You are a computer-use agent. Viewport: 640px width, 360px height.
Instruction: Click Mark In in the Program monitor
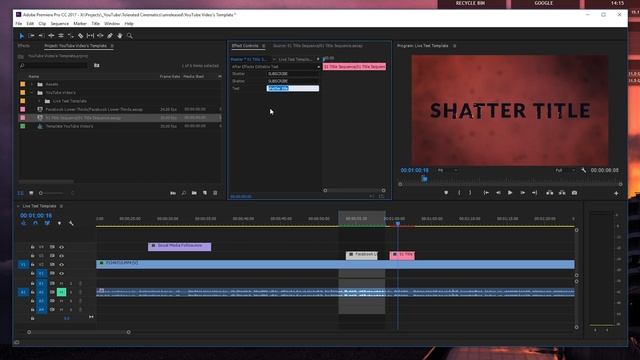point(459,193)
